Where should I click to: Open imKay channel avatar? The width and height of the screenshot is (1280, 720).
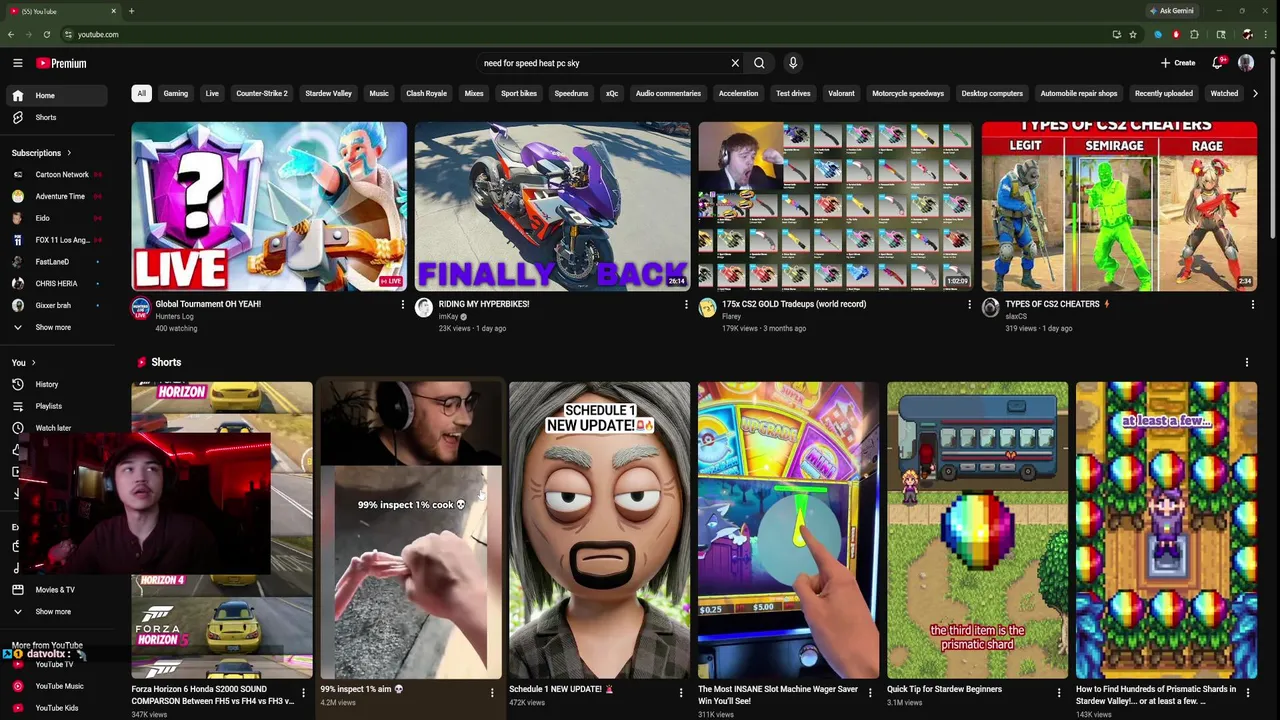click(424, 308)
